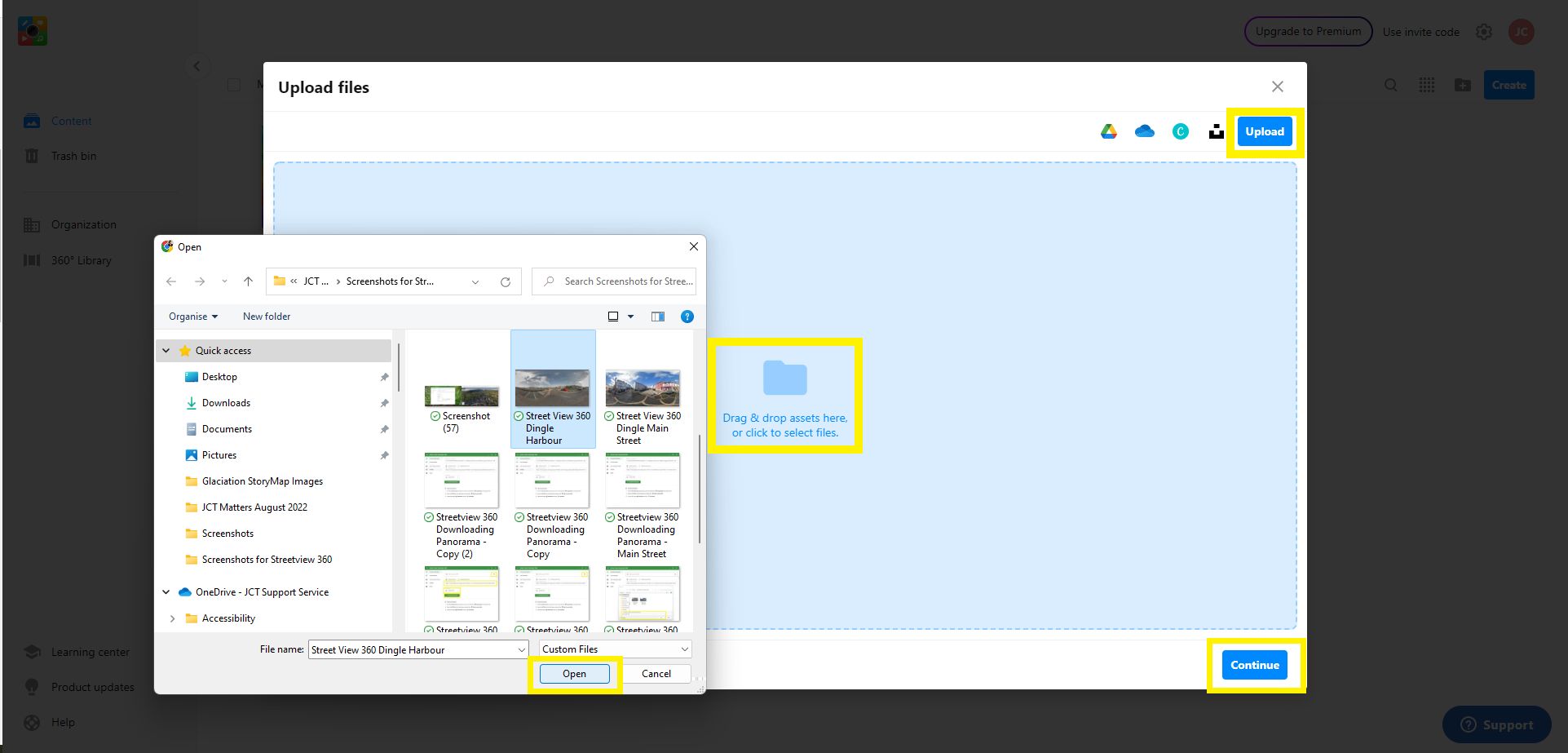The width and height of the screenshot is (1568, 753).
Task: Click the Canva import icon
Action: tap(1180, 131)
